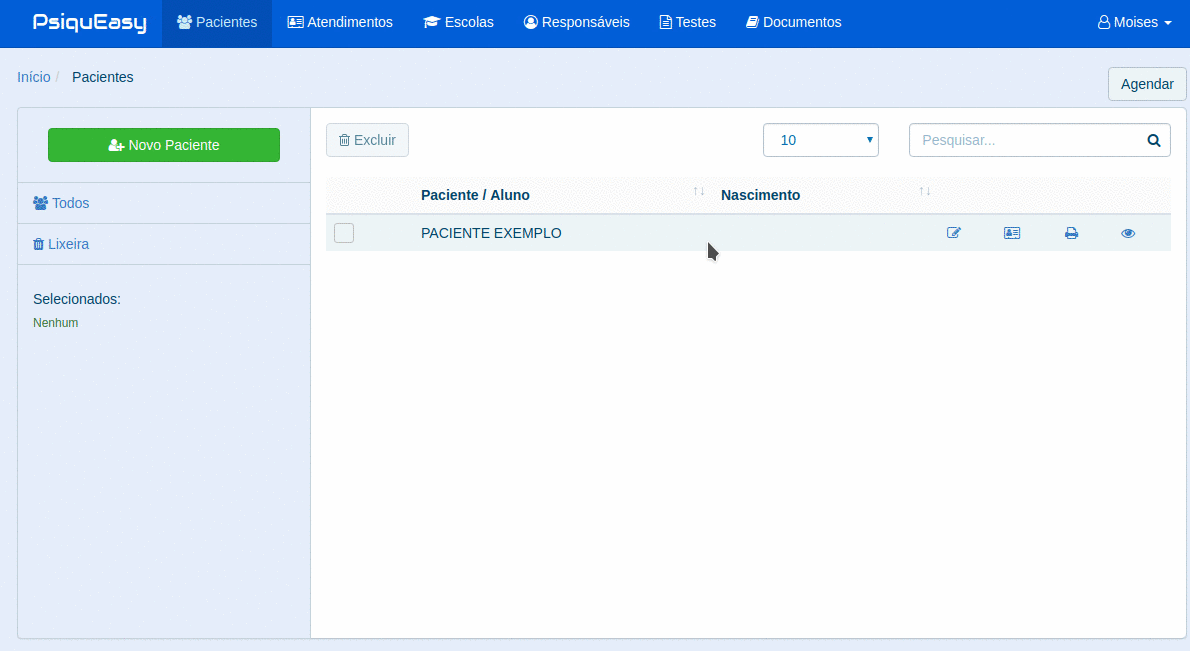Open the rows-per-page dropdown showing 10
This screenshot has width=1190, height=651.
point(820,140)
